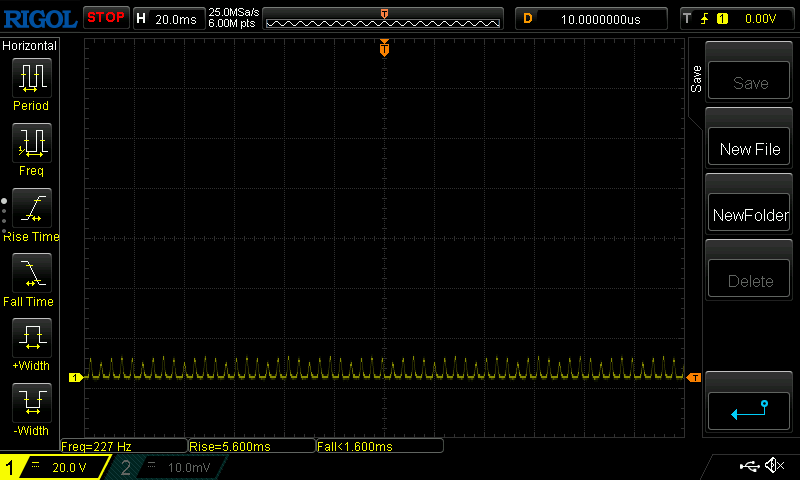Select the Period measurement icon
Viewport: 800px width, 480px height.
pyautogui.click(x=30, y=76)
